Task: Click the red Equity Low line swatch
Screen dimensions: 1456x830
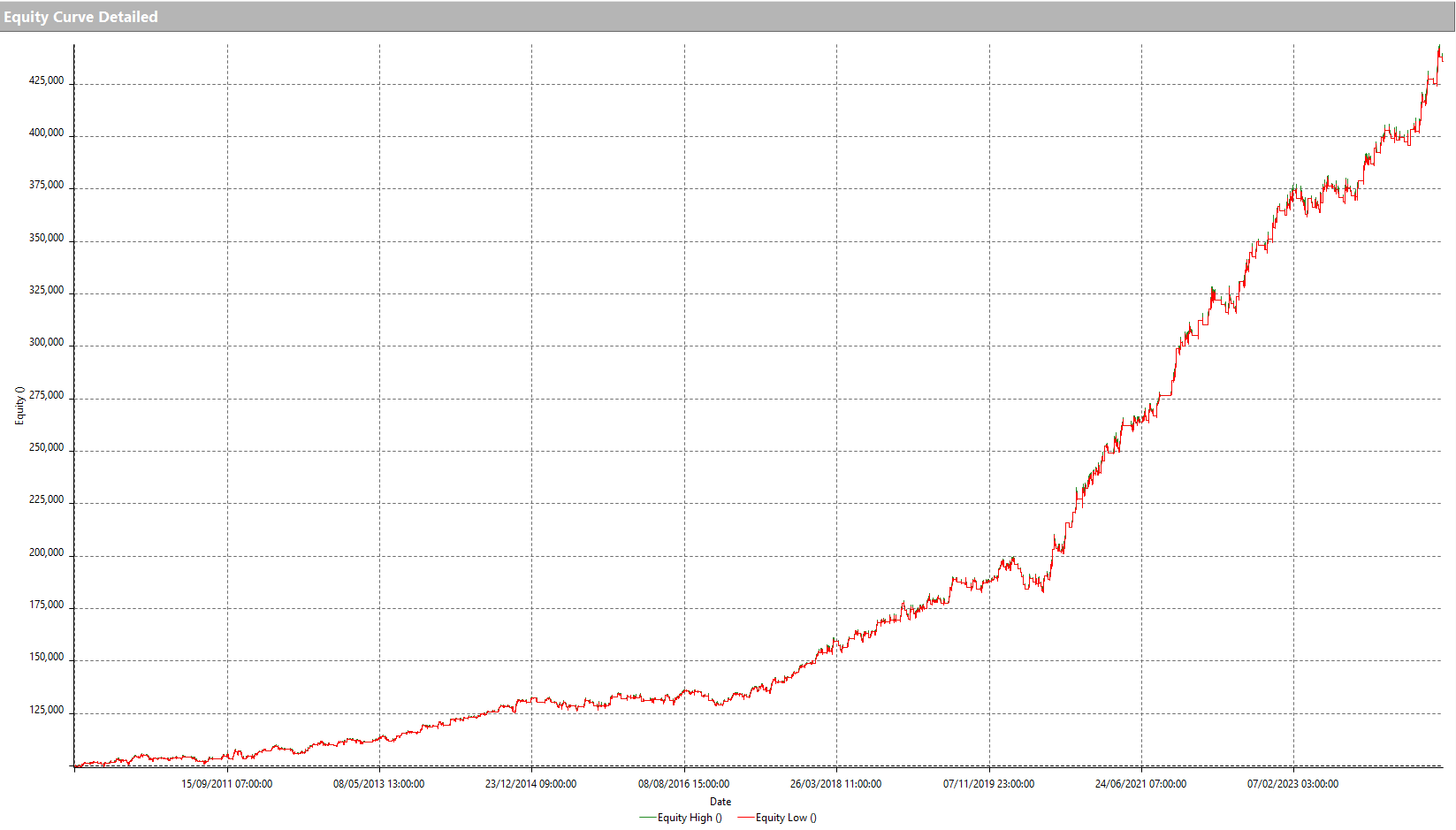Action: click(x=745, y=818)
